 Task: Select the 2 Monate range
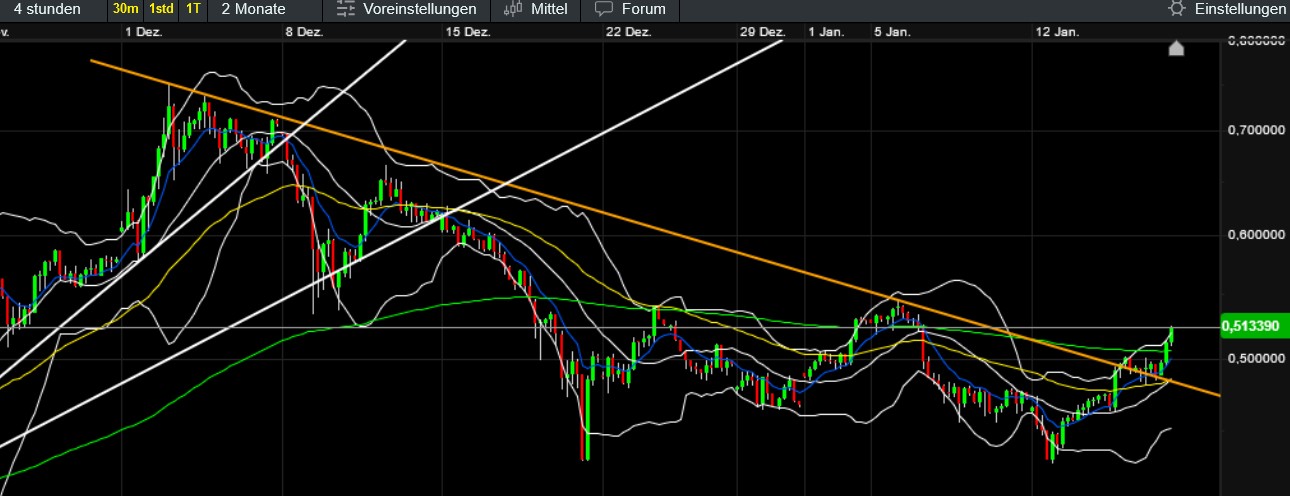pos(253,9)
